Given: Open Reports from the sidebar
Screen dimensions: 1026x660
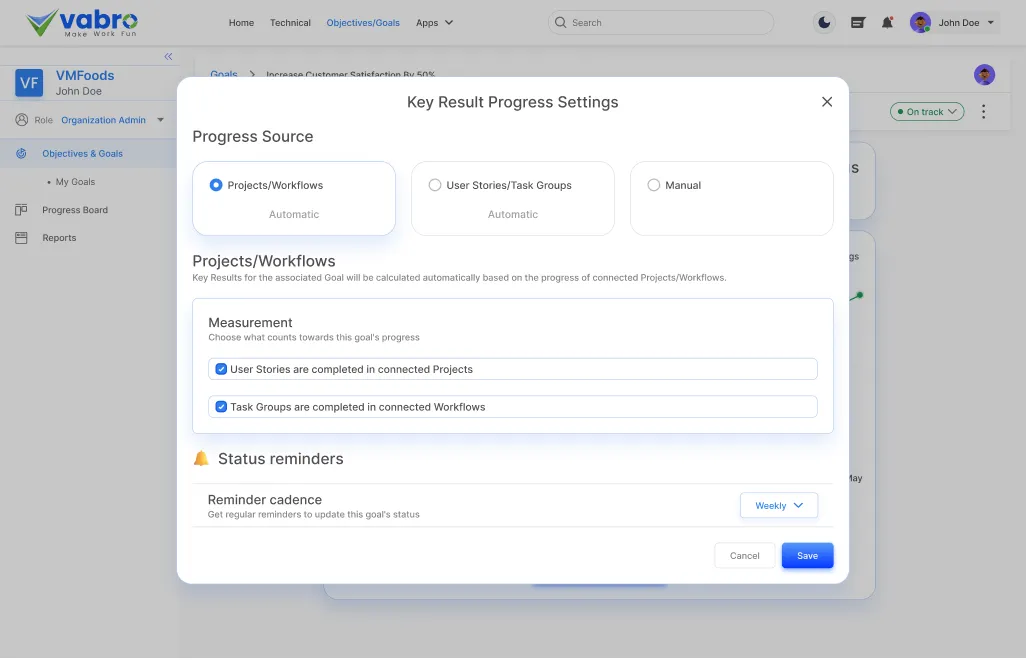Looking at the screenshot, I should click(x=59, y=238).
